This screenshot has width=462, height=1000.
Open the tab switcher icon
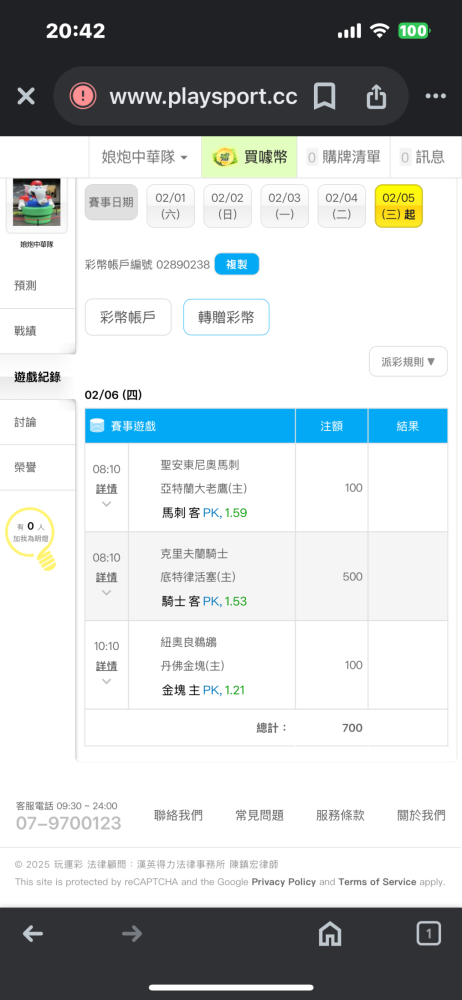(x=428, y=934)
